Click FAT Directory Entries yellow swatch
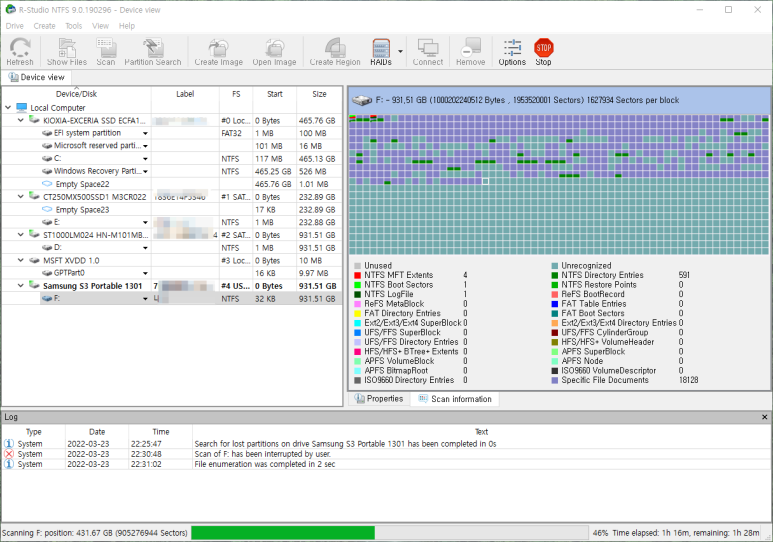 (x=357, y=313)
